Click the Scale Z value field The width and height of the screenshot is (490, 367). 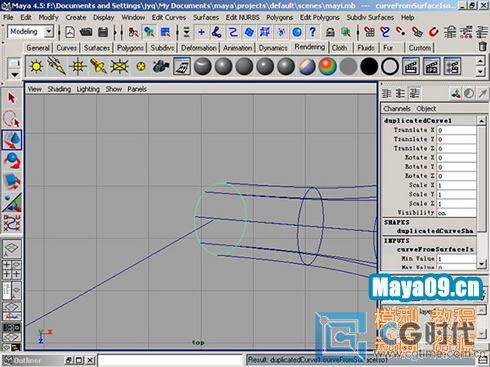[x=457, y=203]
